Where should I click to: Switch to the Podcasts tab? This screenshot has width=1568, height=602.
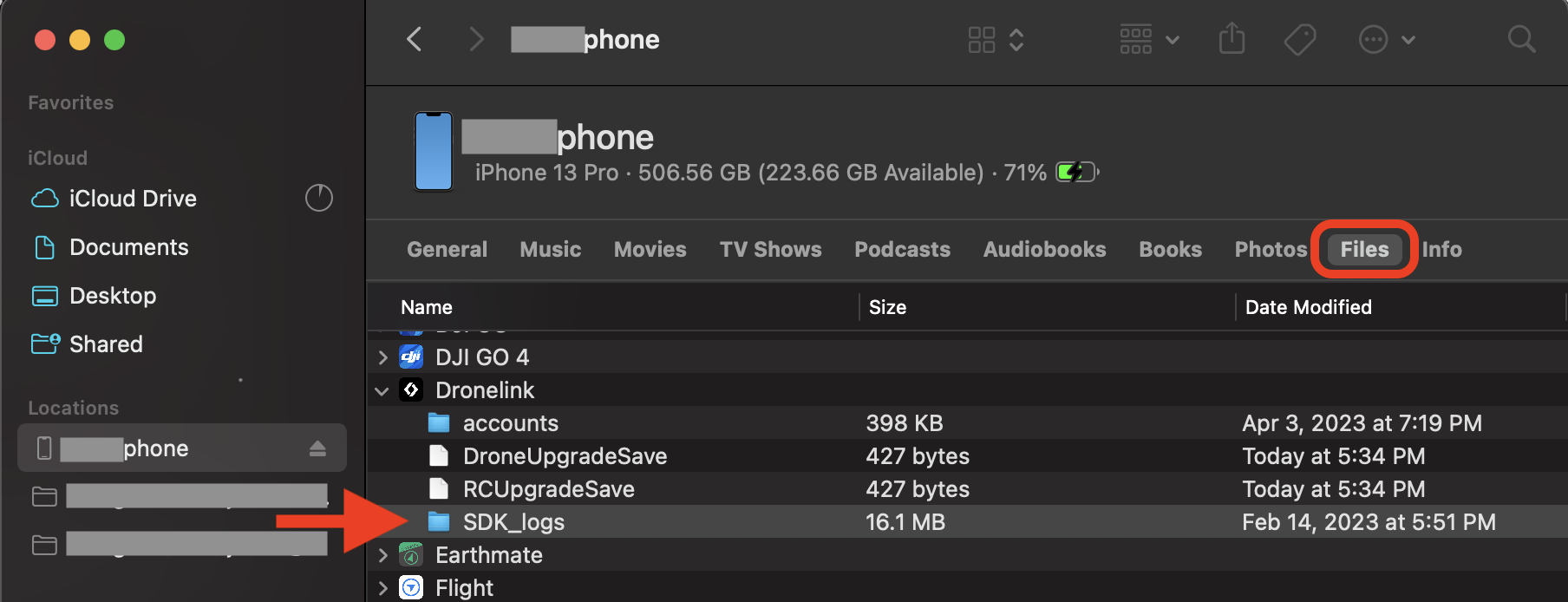tap(902, 250)
